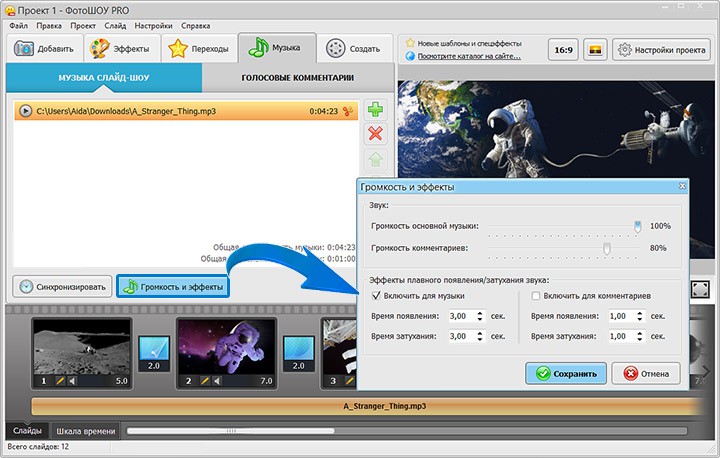Click the pencil edit icon on slide 1
Screen dimensions: 720x458
[60, 381]
